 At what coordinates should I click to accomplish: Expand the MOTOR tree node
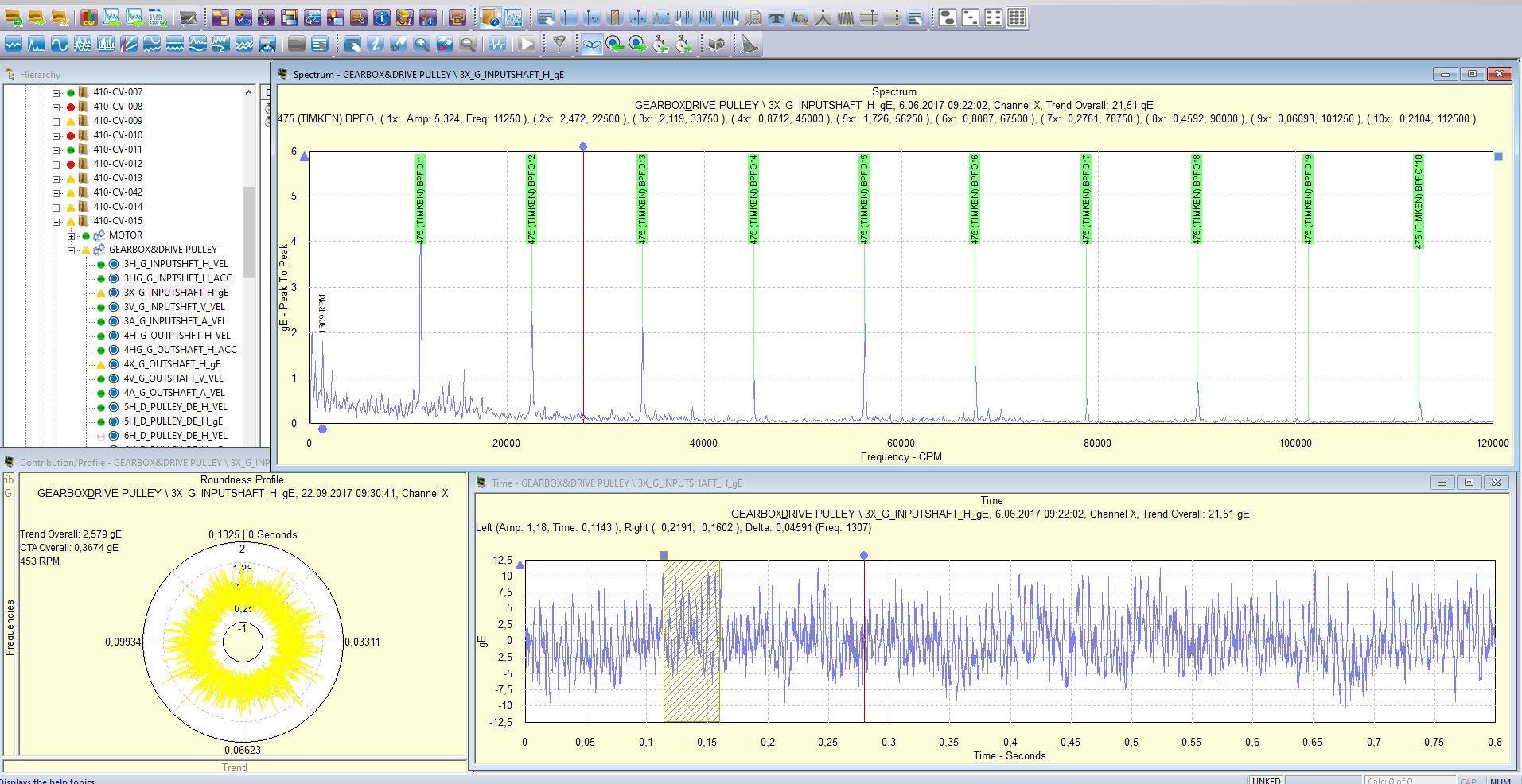72,235
